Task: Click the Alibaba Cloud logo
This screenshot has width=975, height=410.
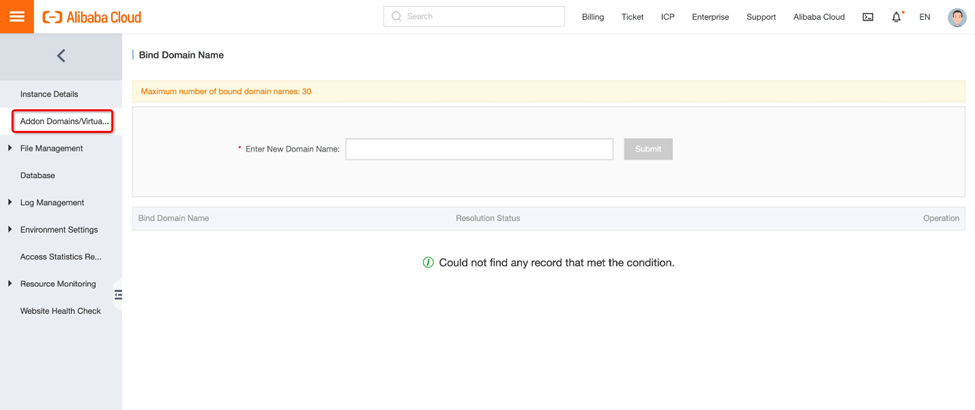Action: pos(92,17)
